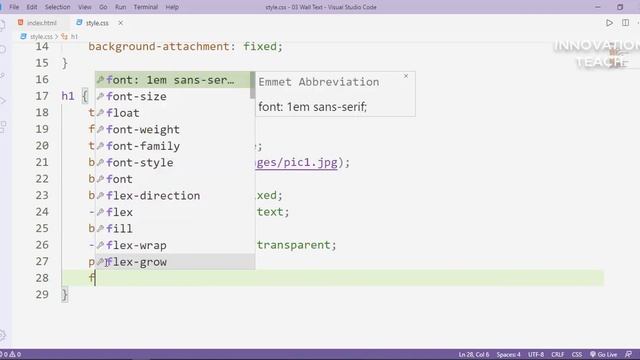The width and height of the screenshot is (640, 360).
Task: Click the CSS language mode indicator
Action: 576,354
